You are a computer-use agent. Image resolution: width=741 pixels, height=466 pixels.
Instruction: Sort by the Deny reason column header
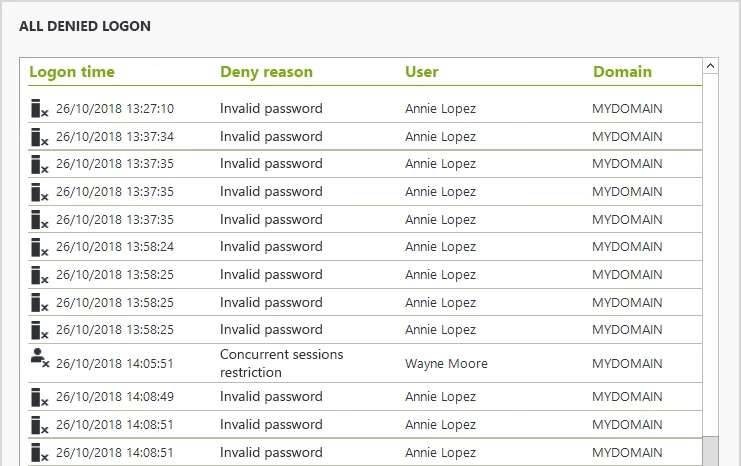click(x=266, y=72)
